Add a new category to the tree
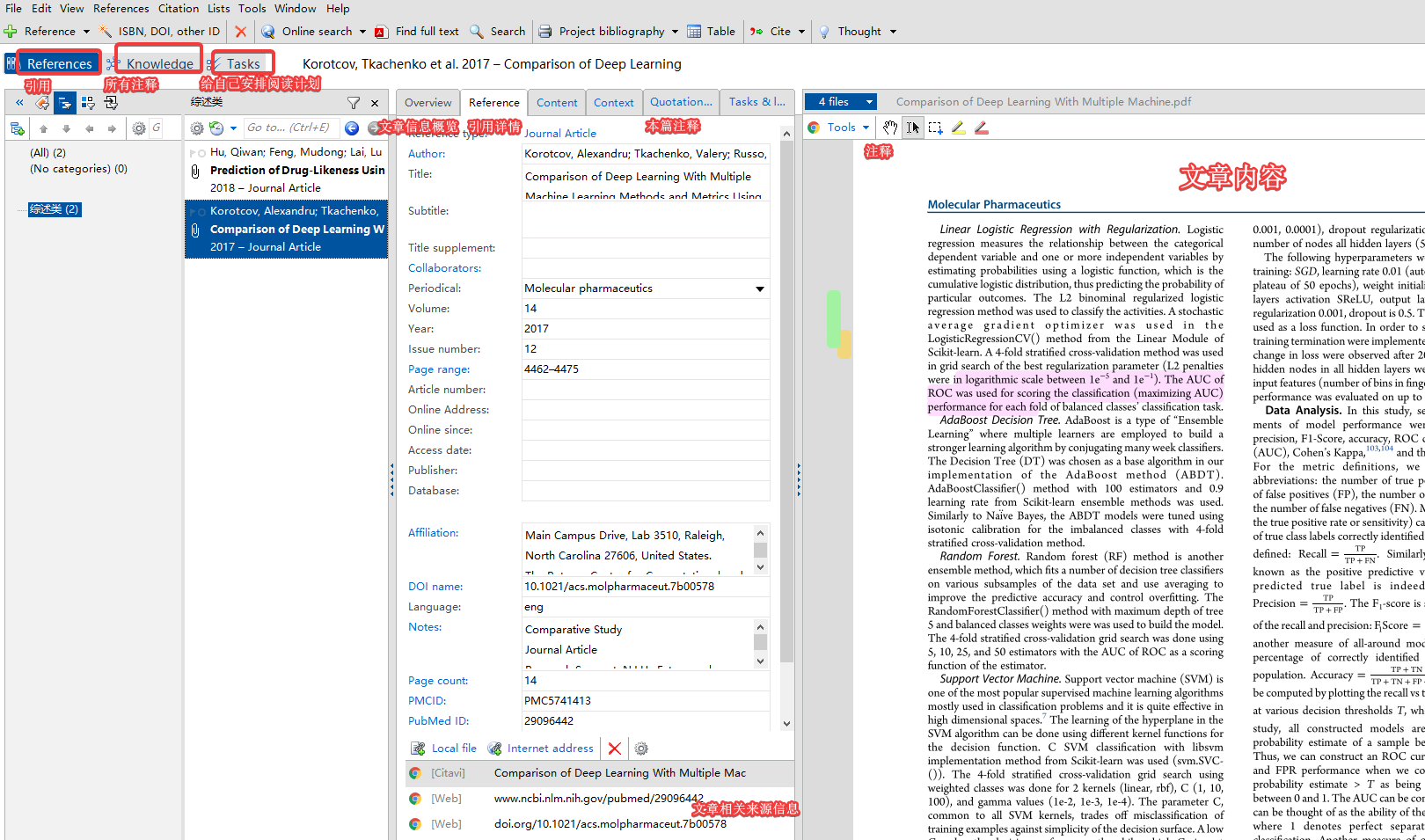Screen dimensions: 1425x840 17,128
